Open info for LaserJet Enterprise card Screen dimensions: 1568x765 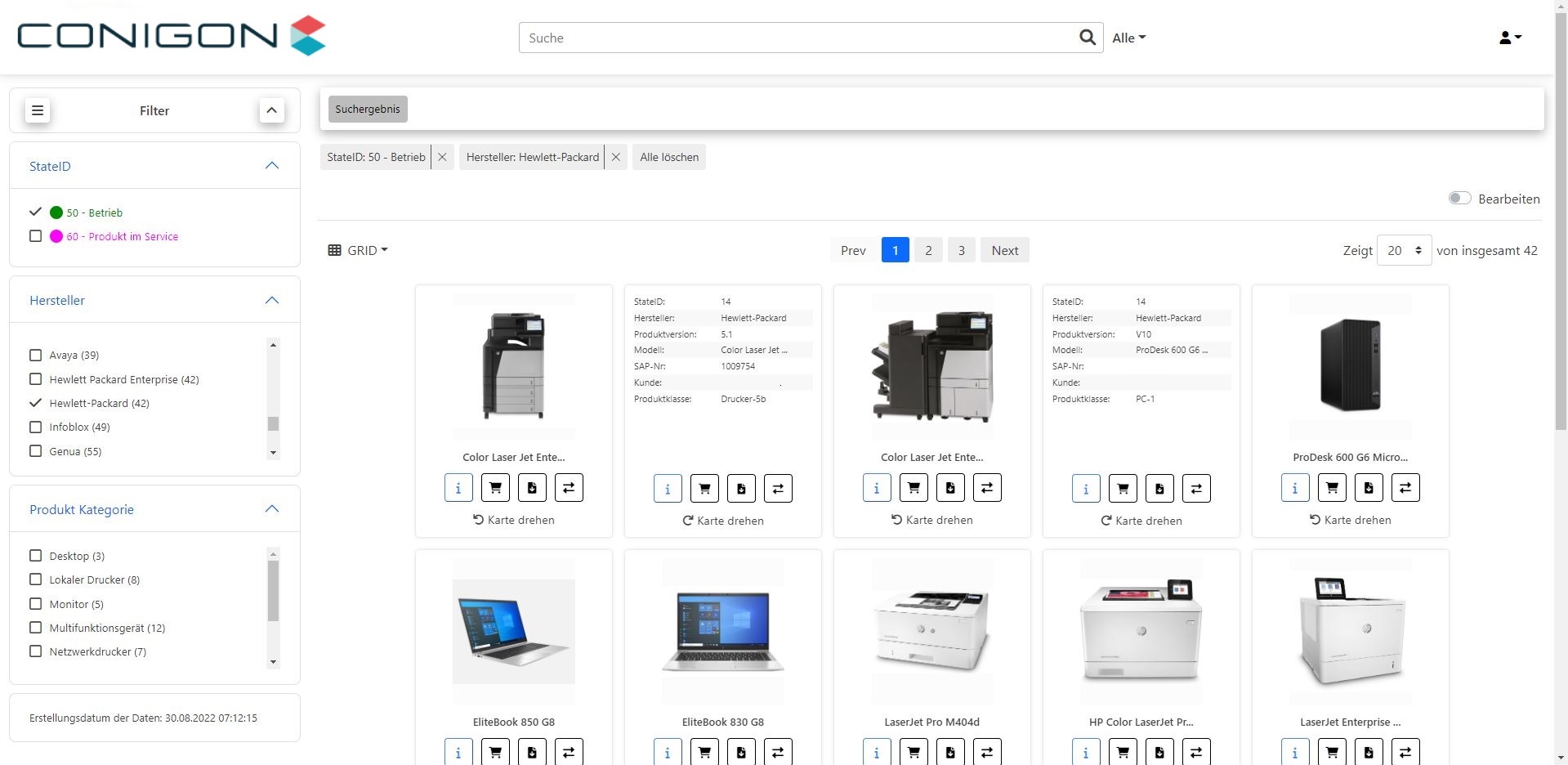click(x=1295, y=752)
